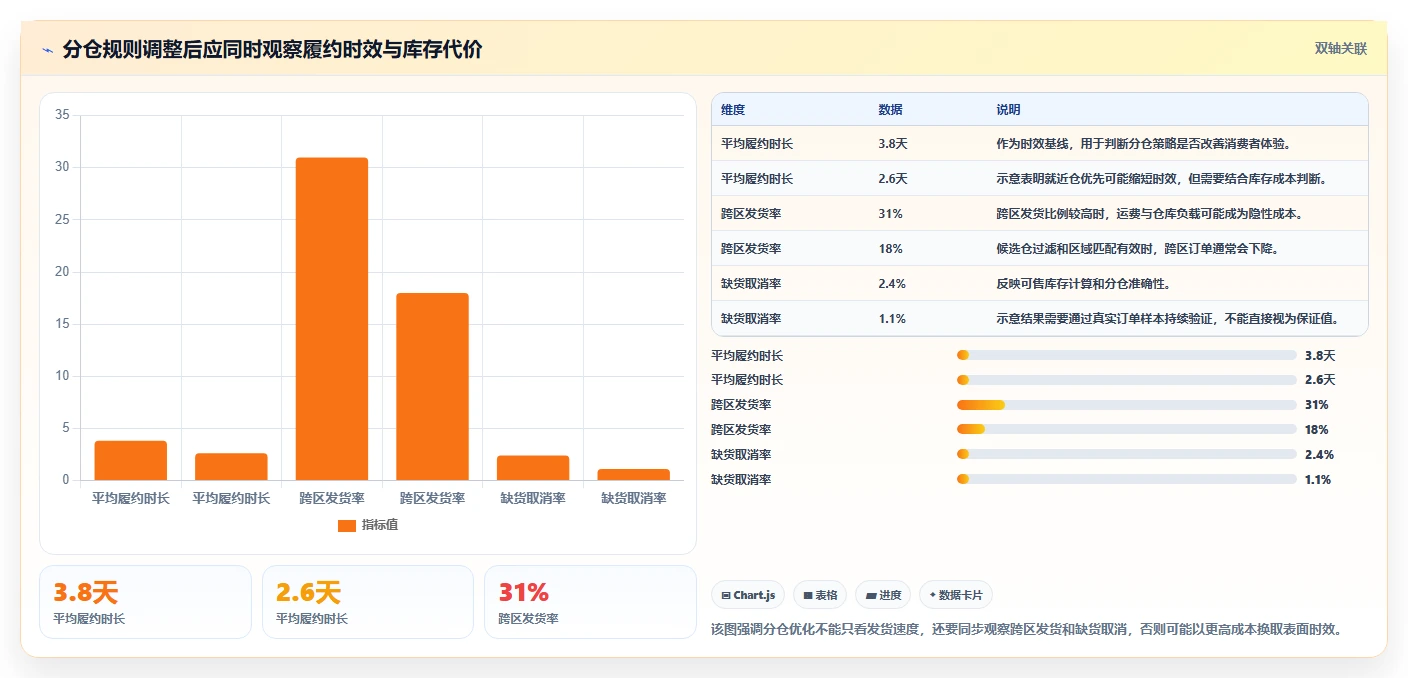The width and height of the screenshot is (1408, 678).
Task: Click the 说明 table column header
Action: (x=1008, y=110)
